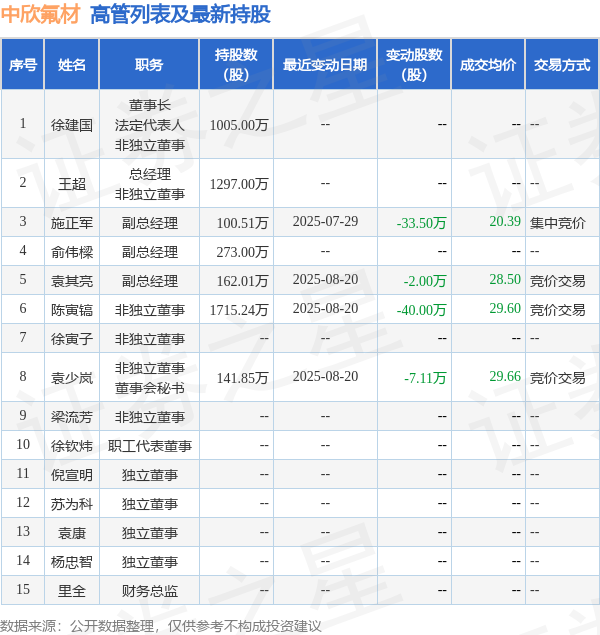600x635 pixels.
Task: Click average price 29.60
Action: [x=505, y=308]
